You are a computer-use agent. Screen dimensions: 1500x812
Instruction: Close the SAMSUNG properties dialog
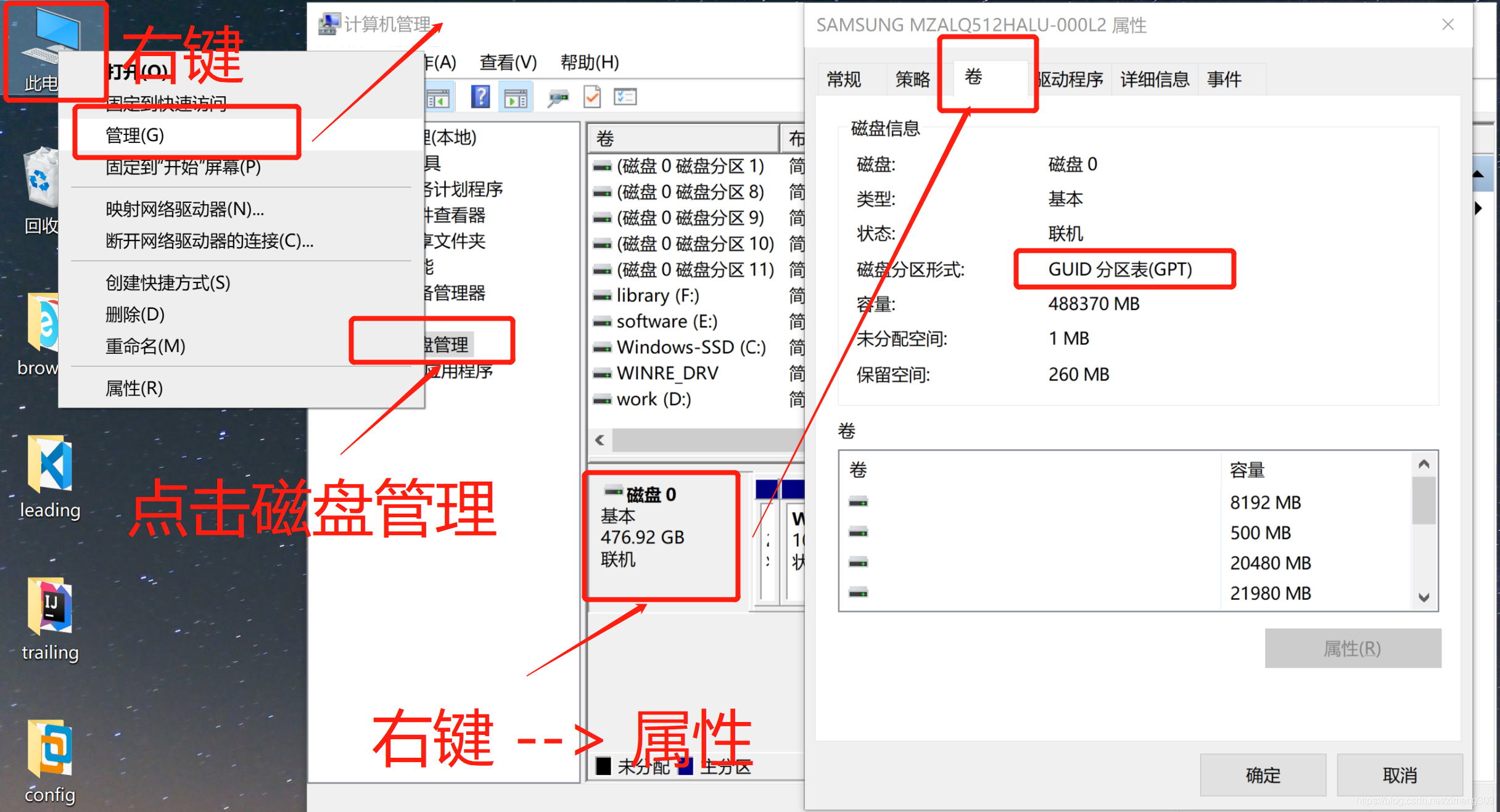[x=1448, y=25]
